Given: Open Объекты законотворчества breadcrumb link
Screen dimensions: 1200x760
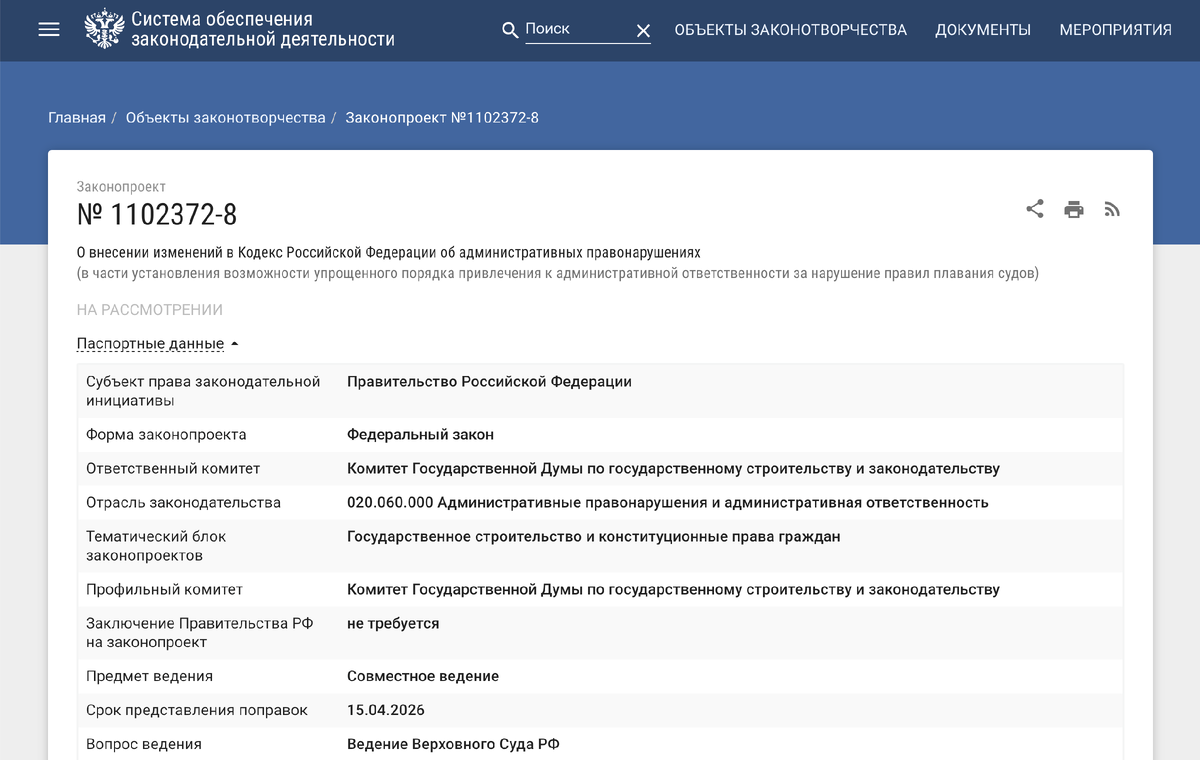Looking at the screenshot, I should [226, 118].
